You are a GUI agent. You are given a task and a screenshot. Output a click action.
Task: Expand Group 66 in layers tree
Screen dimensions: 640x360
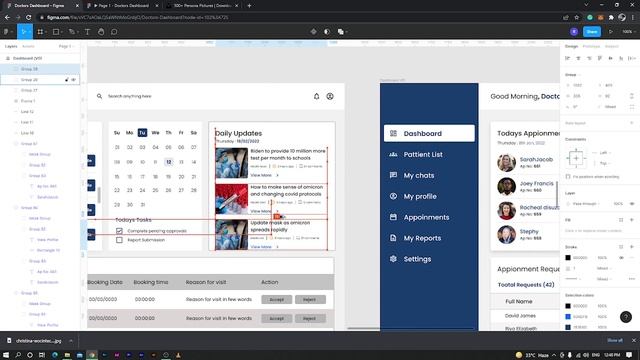16,208
